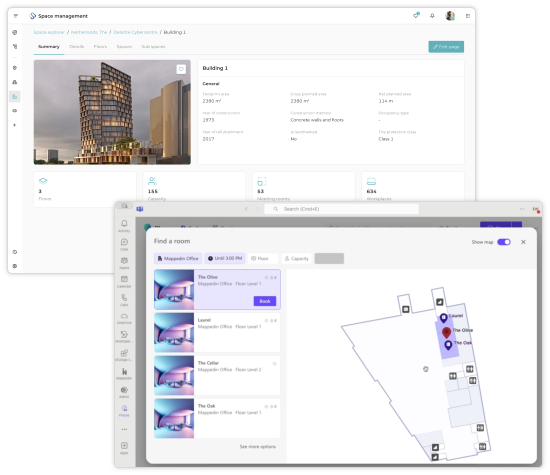Viewport: 550px width, 475px height.
Task: Open the Space management hamburger menu
Action: point(16,16)
